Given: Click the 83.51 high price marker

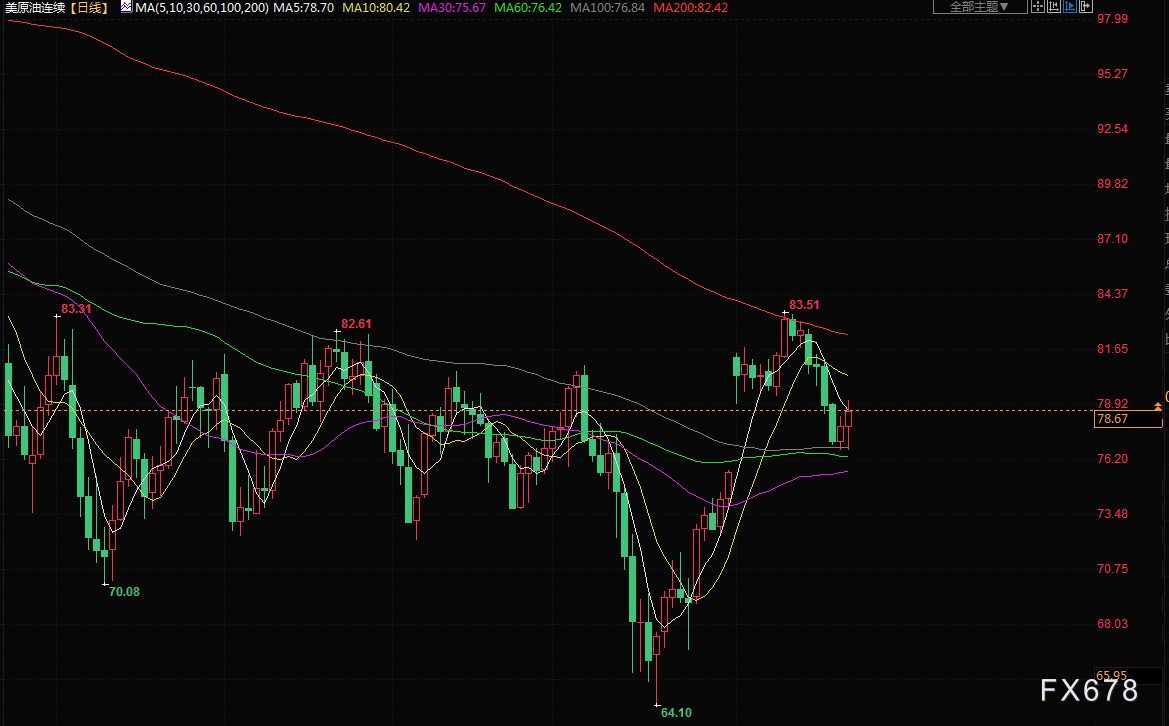Looking at the screenshot, I should coord(804,305).
